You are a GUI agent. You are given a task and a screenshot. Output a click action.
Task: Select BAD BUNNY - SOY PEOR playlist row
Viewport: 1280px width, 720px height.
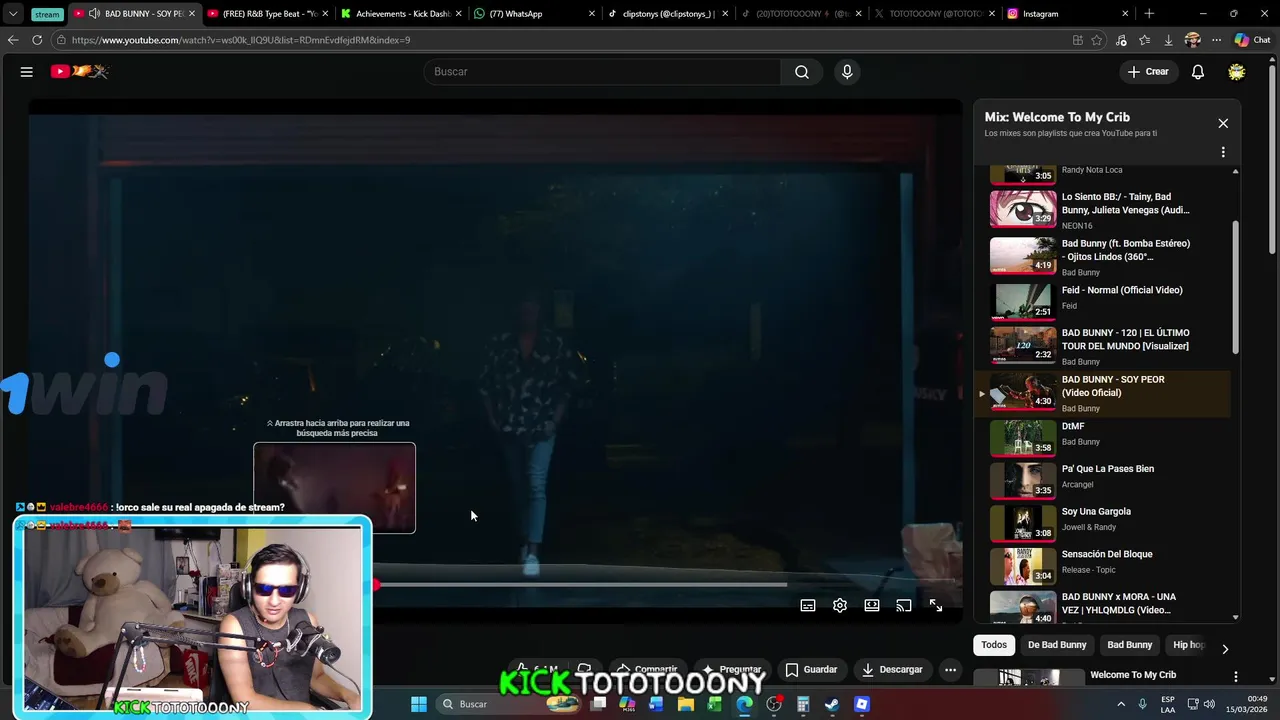(1104, 393)
